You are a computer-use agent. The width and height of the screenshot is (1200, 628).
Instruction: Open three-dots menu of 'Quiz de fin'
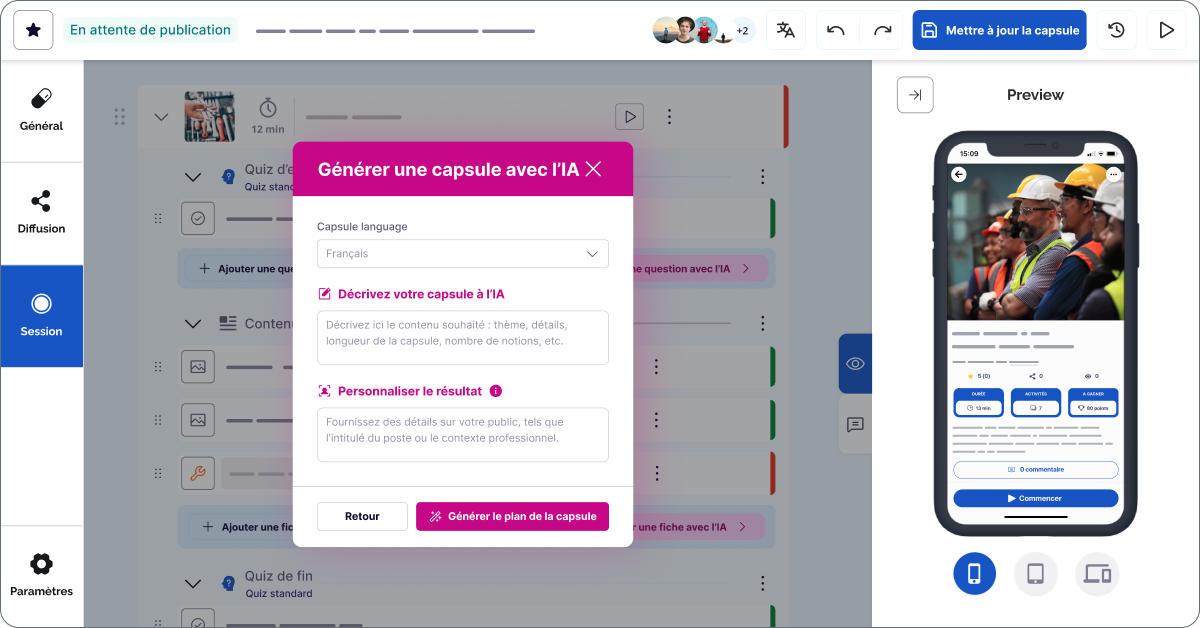pyautogui.click(x=762, y=583)
